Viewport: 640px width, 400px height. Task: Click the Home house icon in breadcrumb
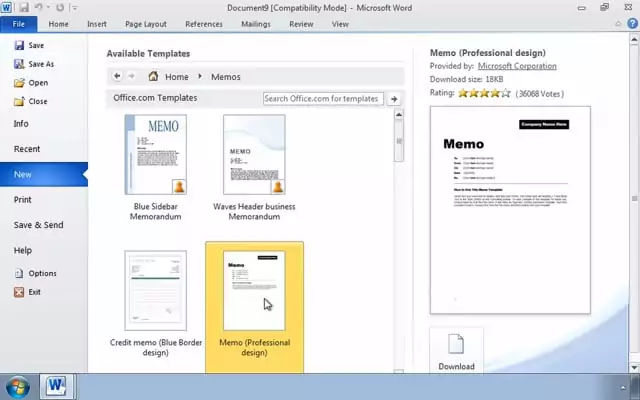point(153,76)
